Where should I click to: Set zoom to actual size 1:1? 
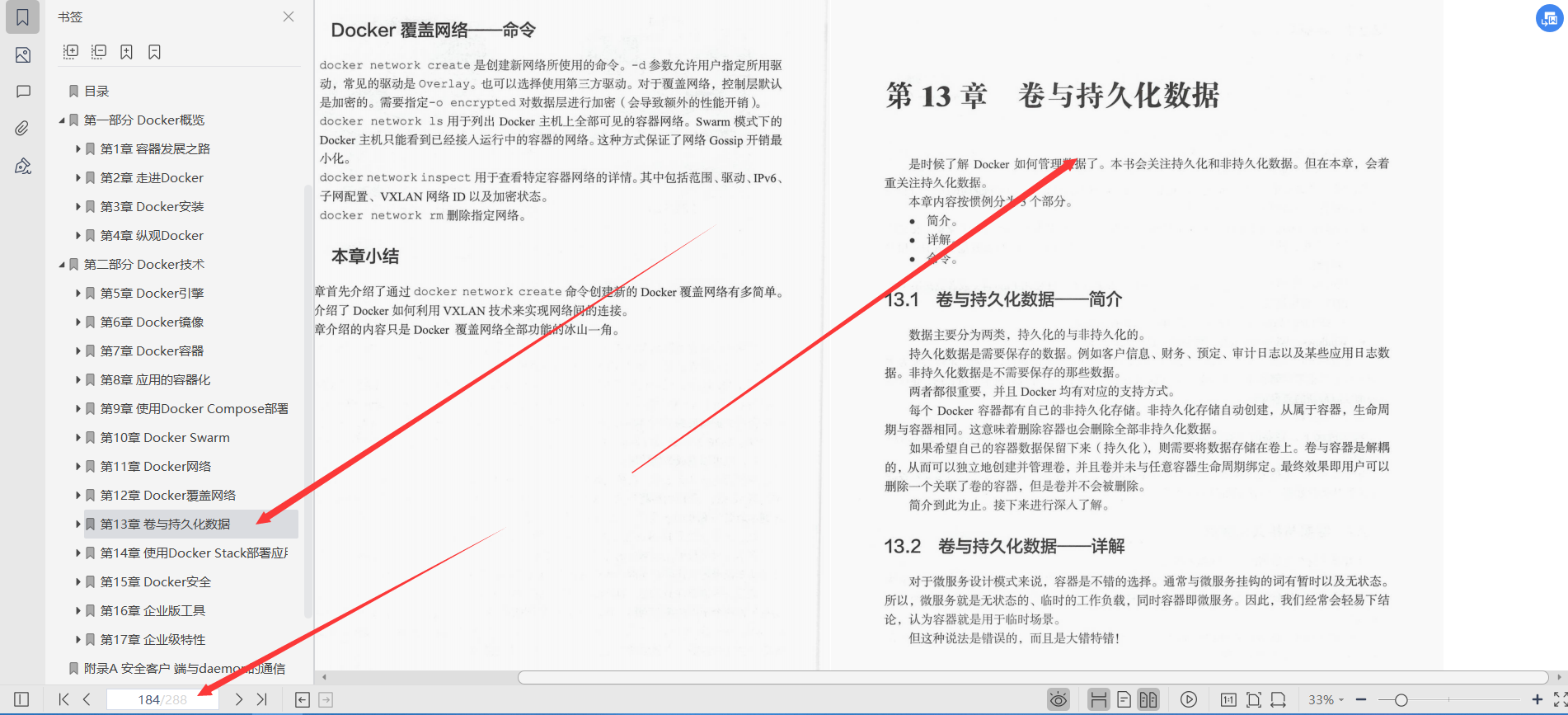pyautogui.click(x=1228, y=699)
